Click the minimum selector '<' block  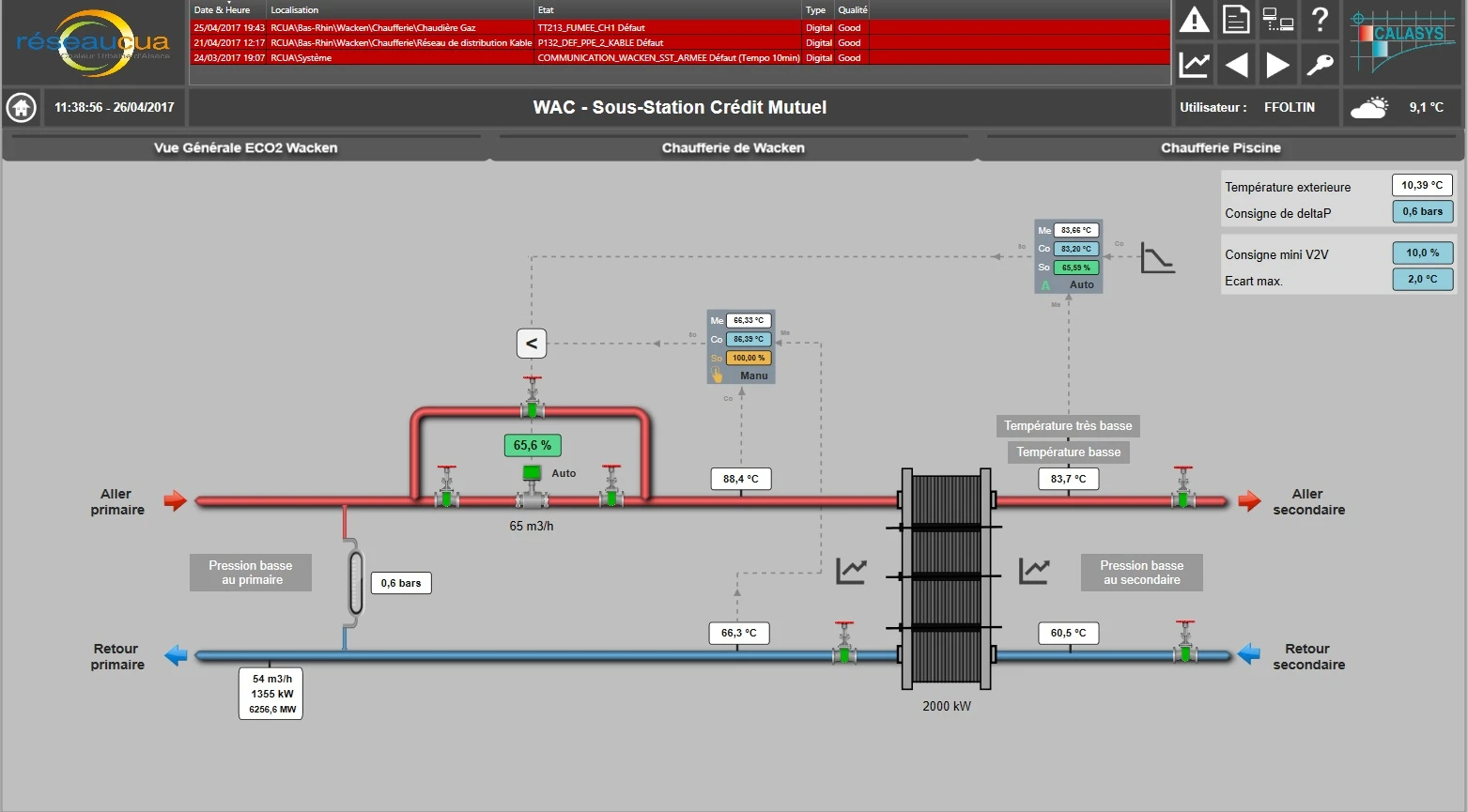(x=531, y=343)
